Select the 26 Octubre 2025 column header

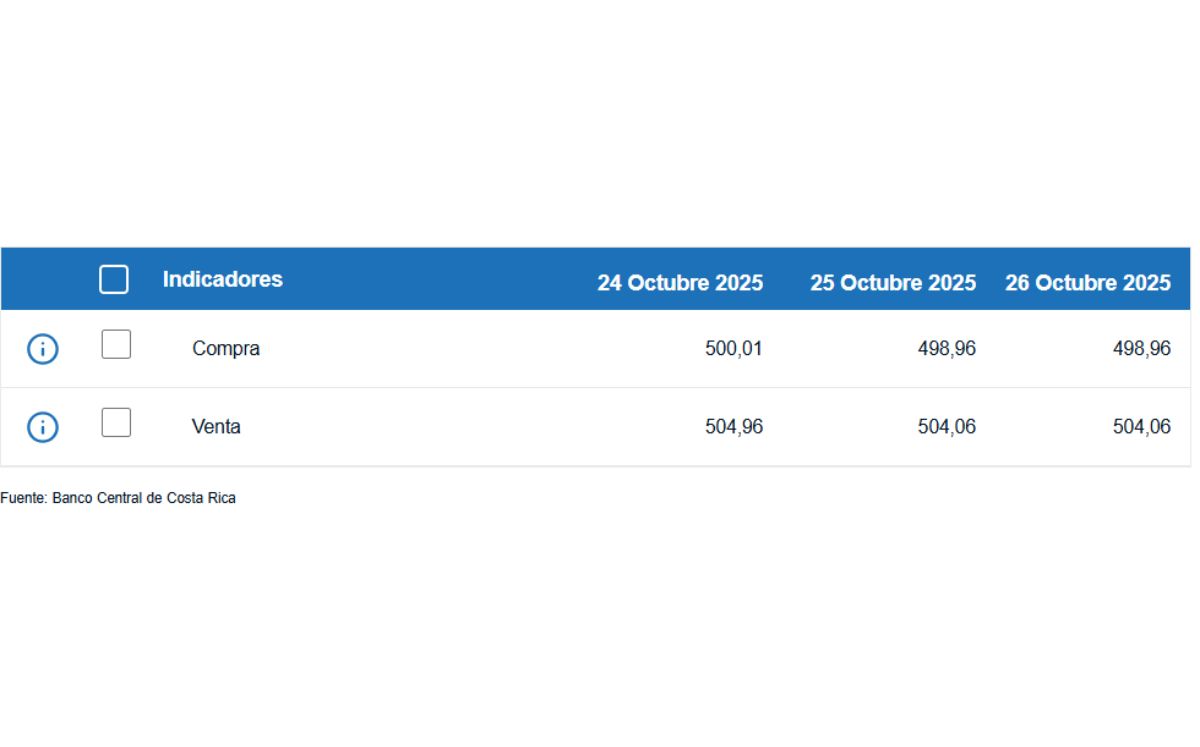(1087, 283)
